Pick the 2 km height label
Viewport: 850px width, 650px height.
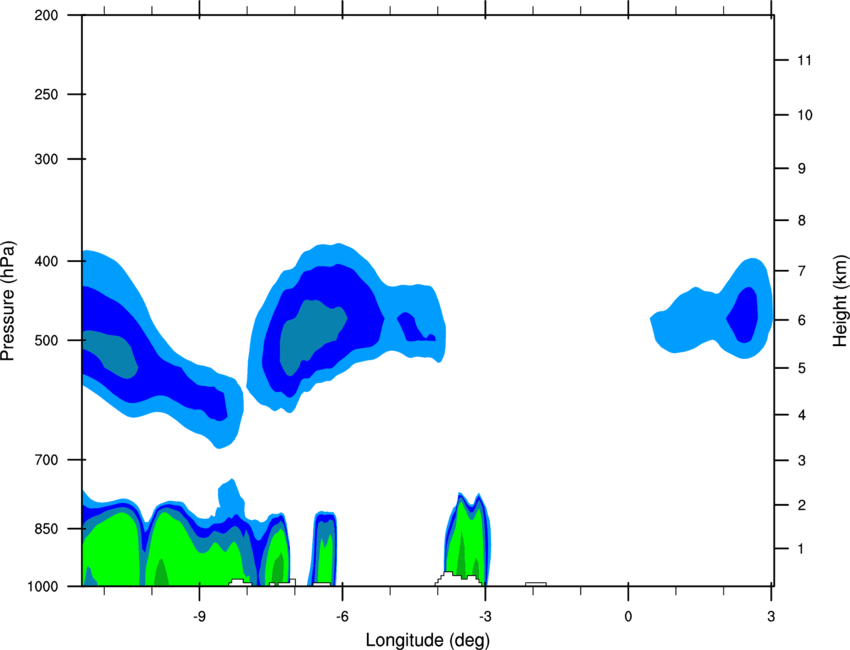point(802,505)
